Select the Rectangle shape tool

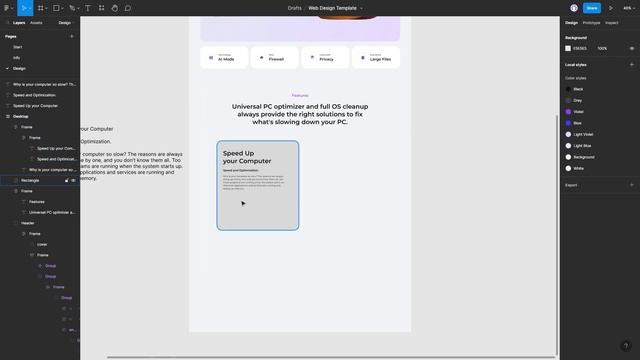56,8
